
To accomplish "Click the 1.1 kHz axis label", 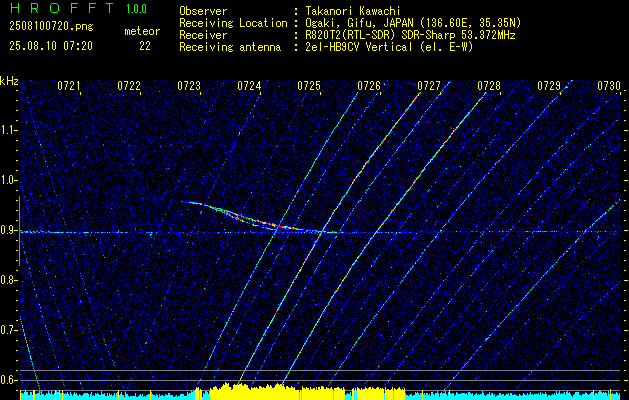I will [8, 130].
